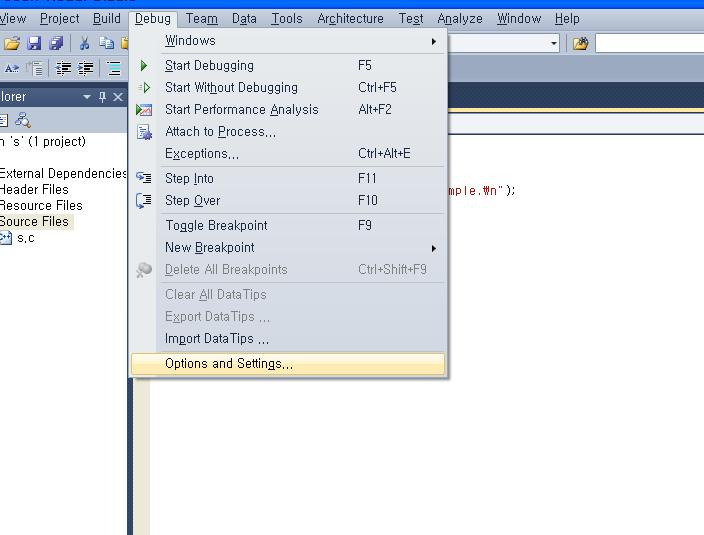Viewport: 704px width, 535px height.
Task: Select the External Dependencies folder
Action: 63,173
